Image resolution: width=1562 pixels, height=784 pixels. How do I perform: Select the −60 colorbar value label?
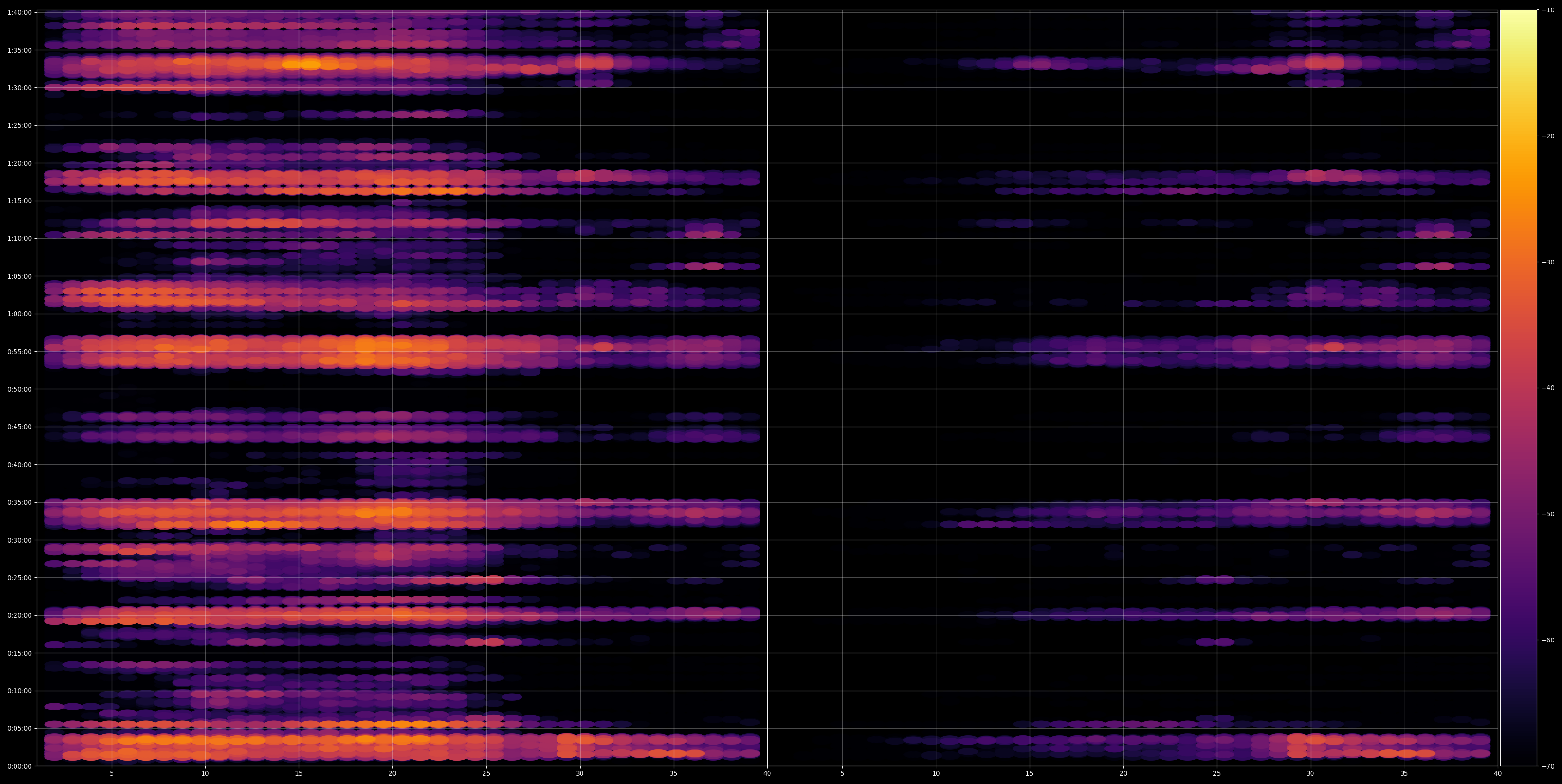coord(1547,641)
